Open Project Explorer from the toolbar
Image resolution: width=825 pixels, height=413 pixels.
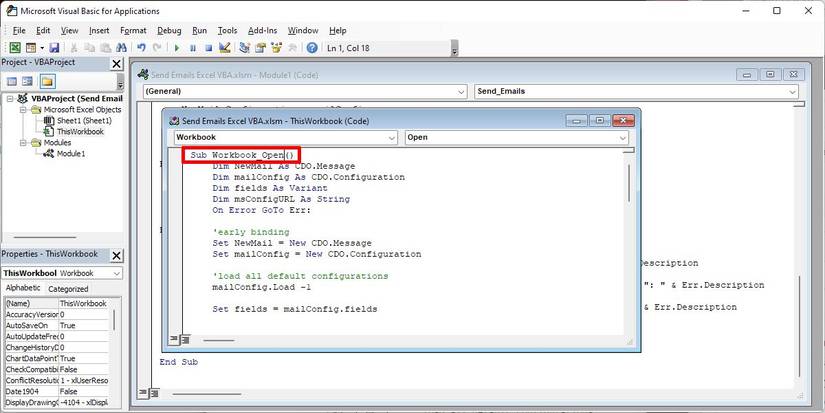click(x=244, y=48)
